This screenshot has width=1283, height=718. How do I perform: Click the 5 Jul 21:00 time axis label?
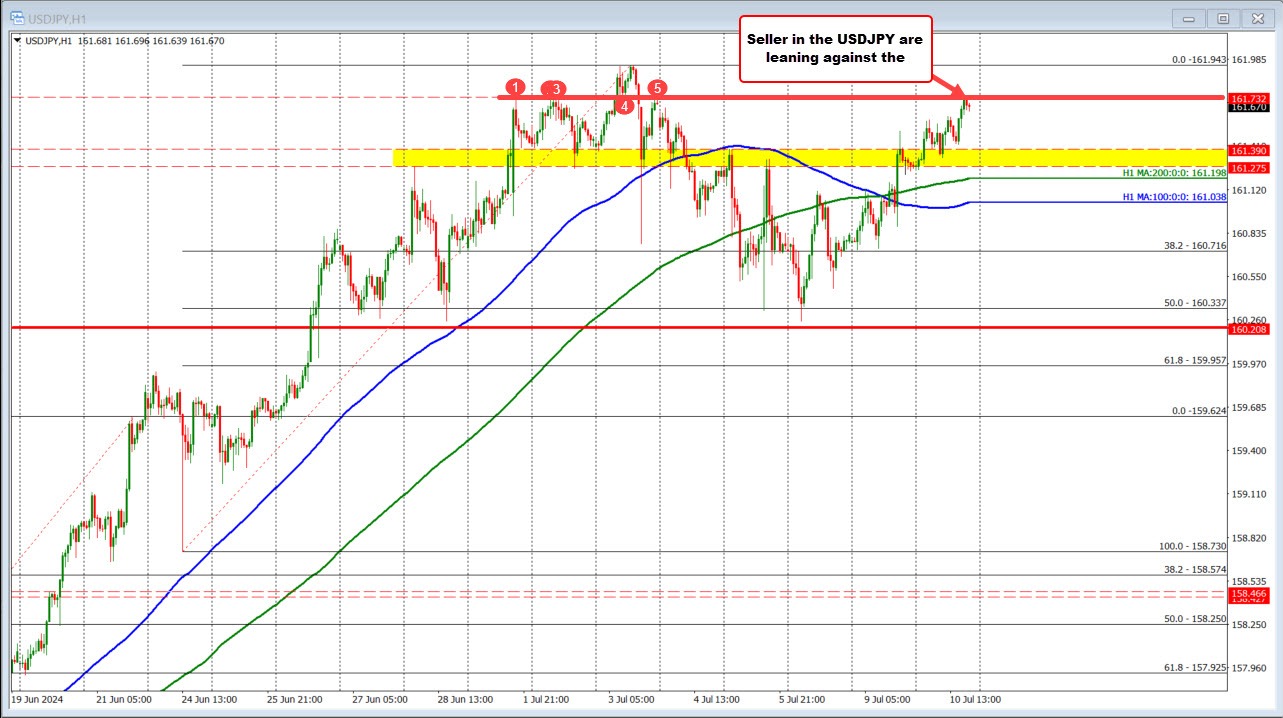[801, 699]
